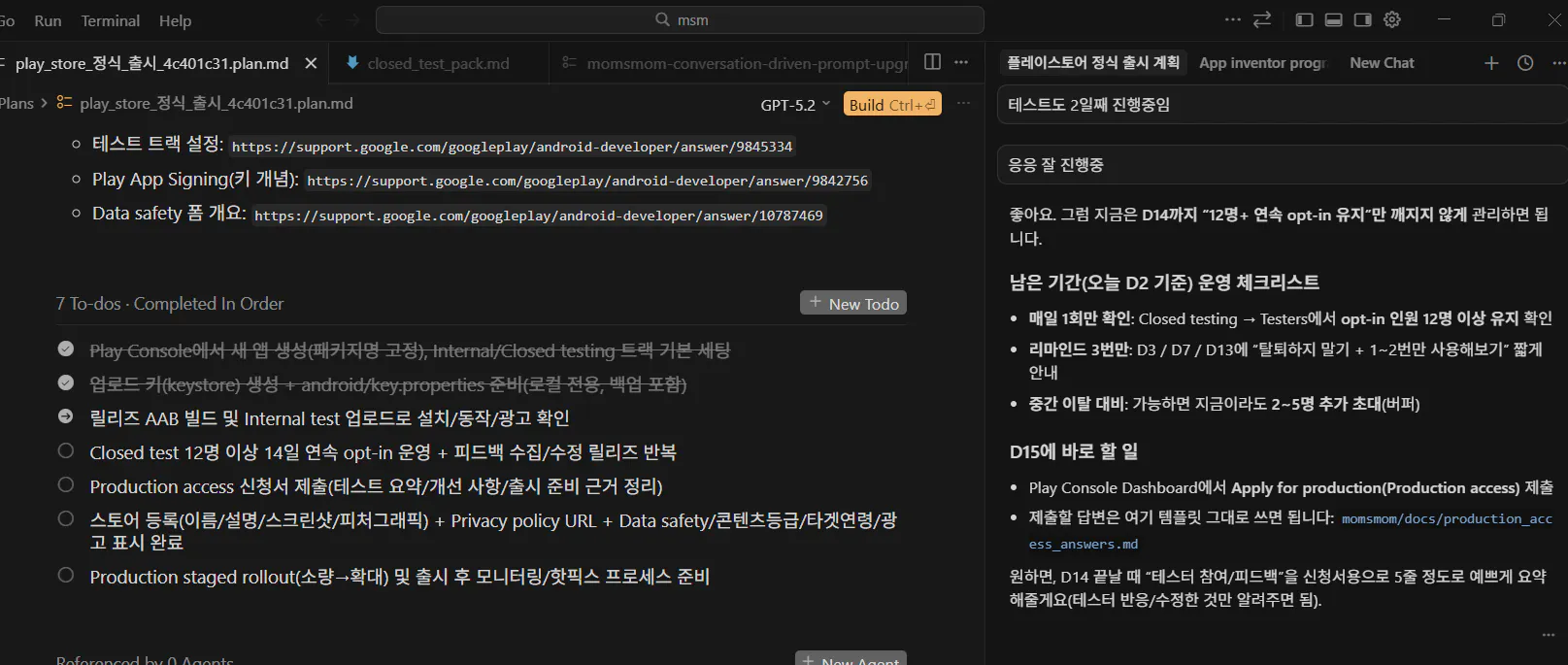The image size is (1568, 665).
Task: Click the New Todo button
Action: point(853,303)
